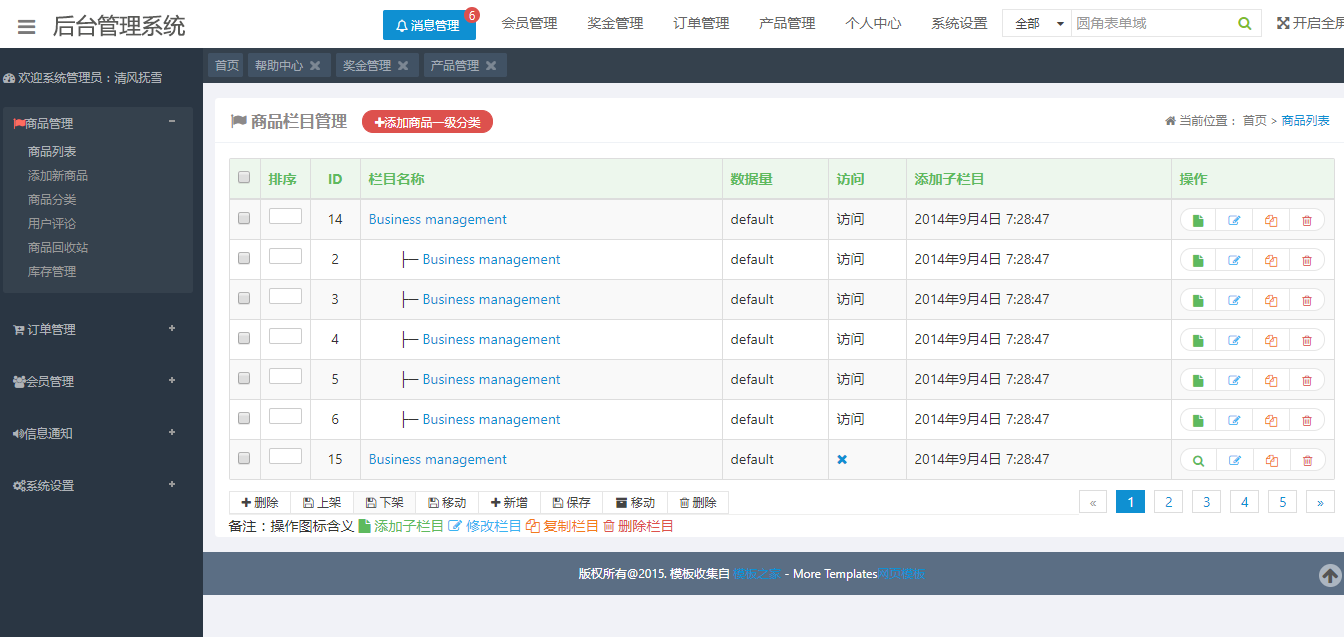Click 保存 toolbar button
The width and height of the screenshot is (1344, 637).
tap(572, 503)
